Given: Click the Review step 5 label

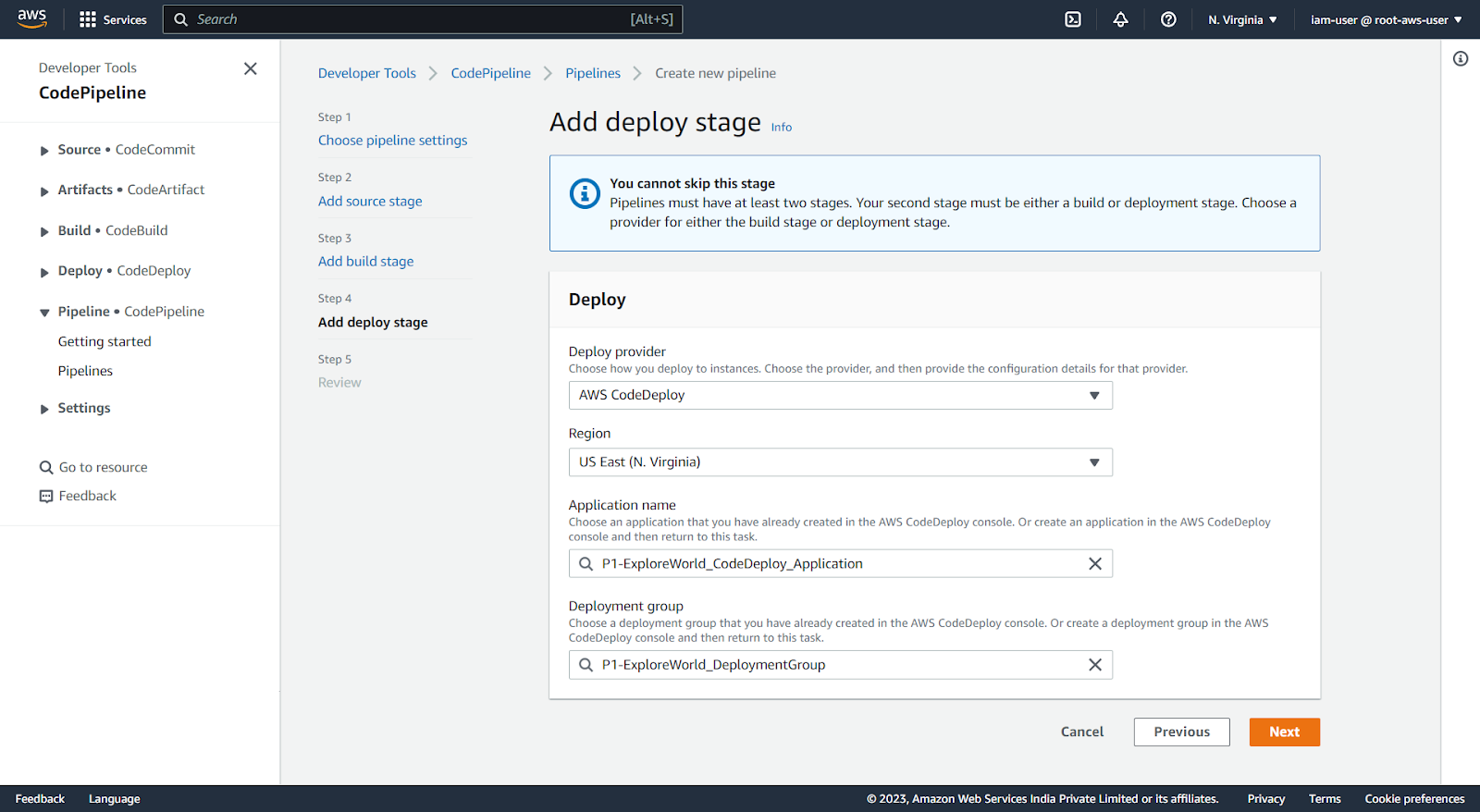Looking at the screenshot, I should [x=339, y=383].
